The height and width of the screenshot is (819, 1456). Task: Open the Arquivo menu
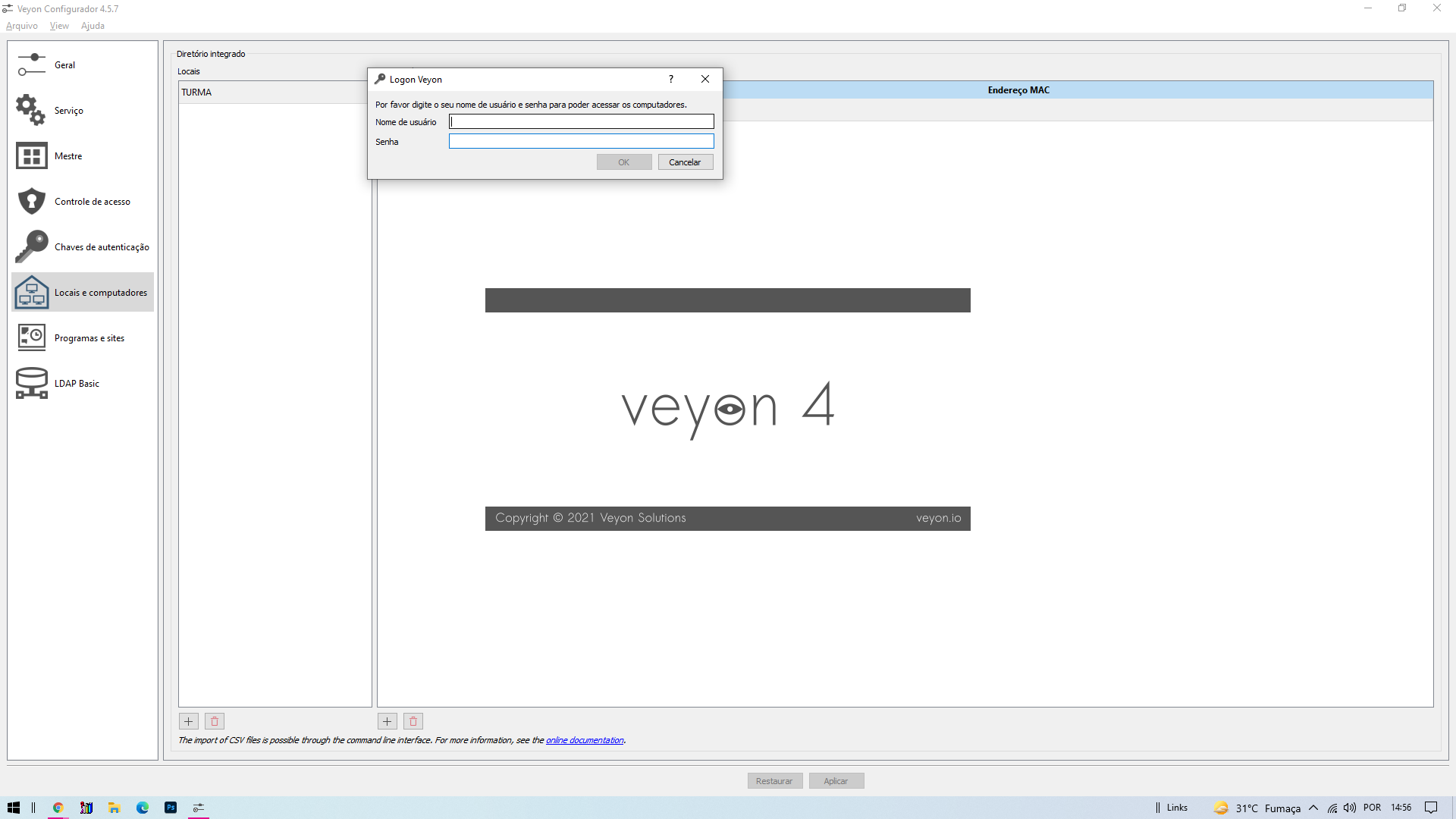pyautogui.click(x=22, y=26)
